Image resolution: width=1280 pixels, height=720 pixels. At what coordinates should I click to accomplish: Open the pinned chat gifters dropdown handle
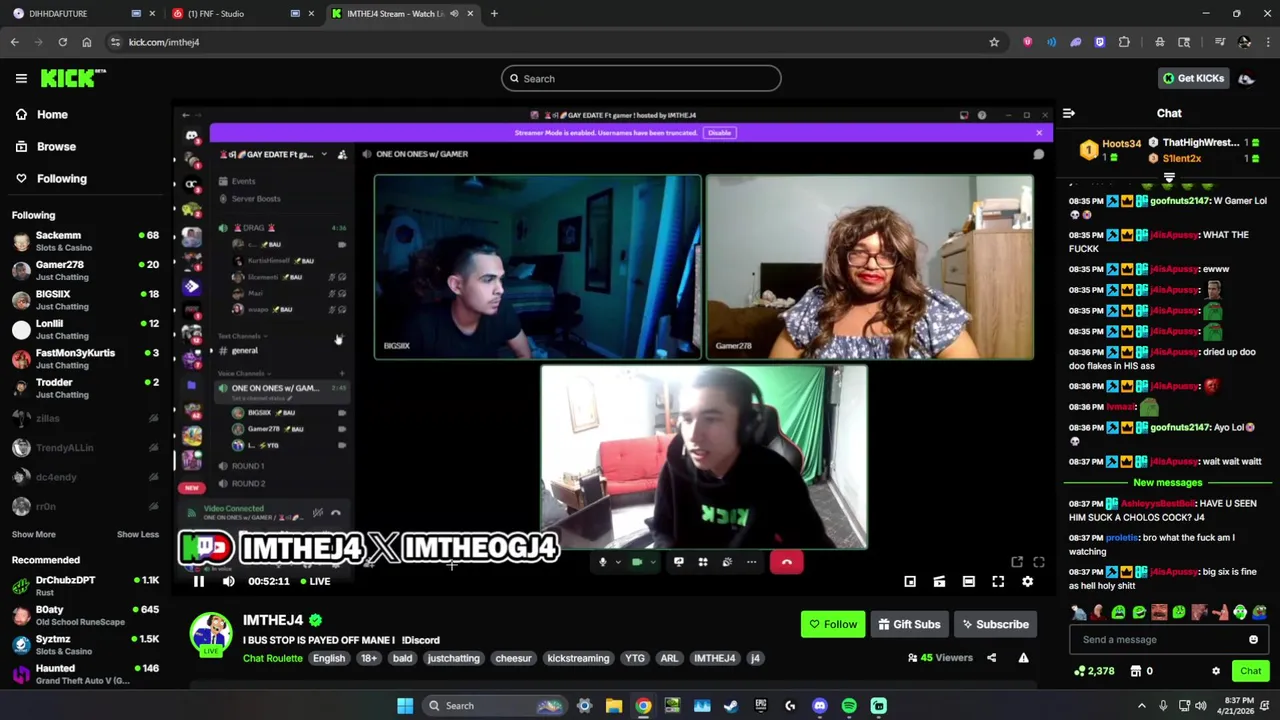click(x=1169, y=177)
